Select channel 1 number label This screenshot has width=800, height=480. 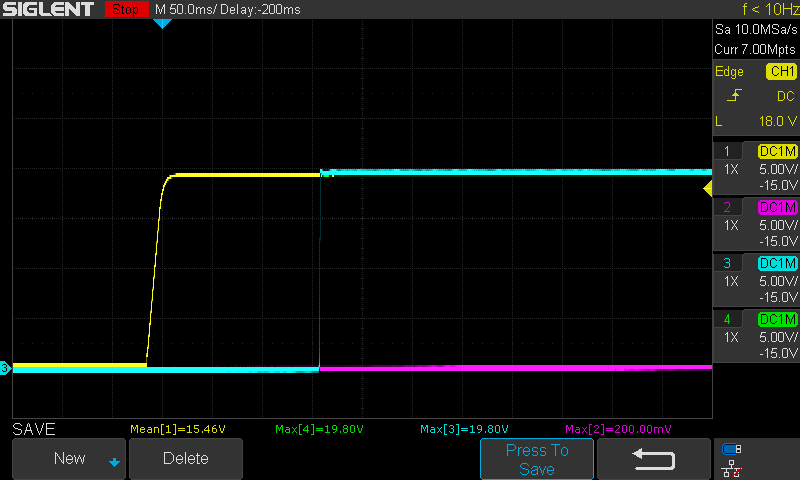point(727,151)
